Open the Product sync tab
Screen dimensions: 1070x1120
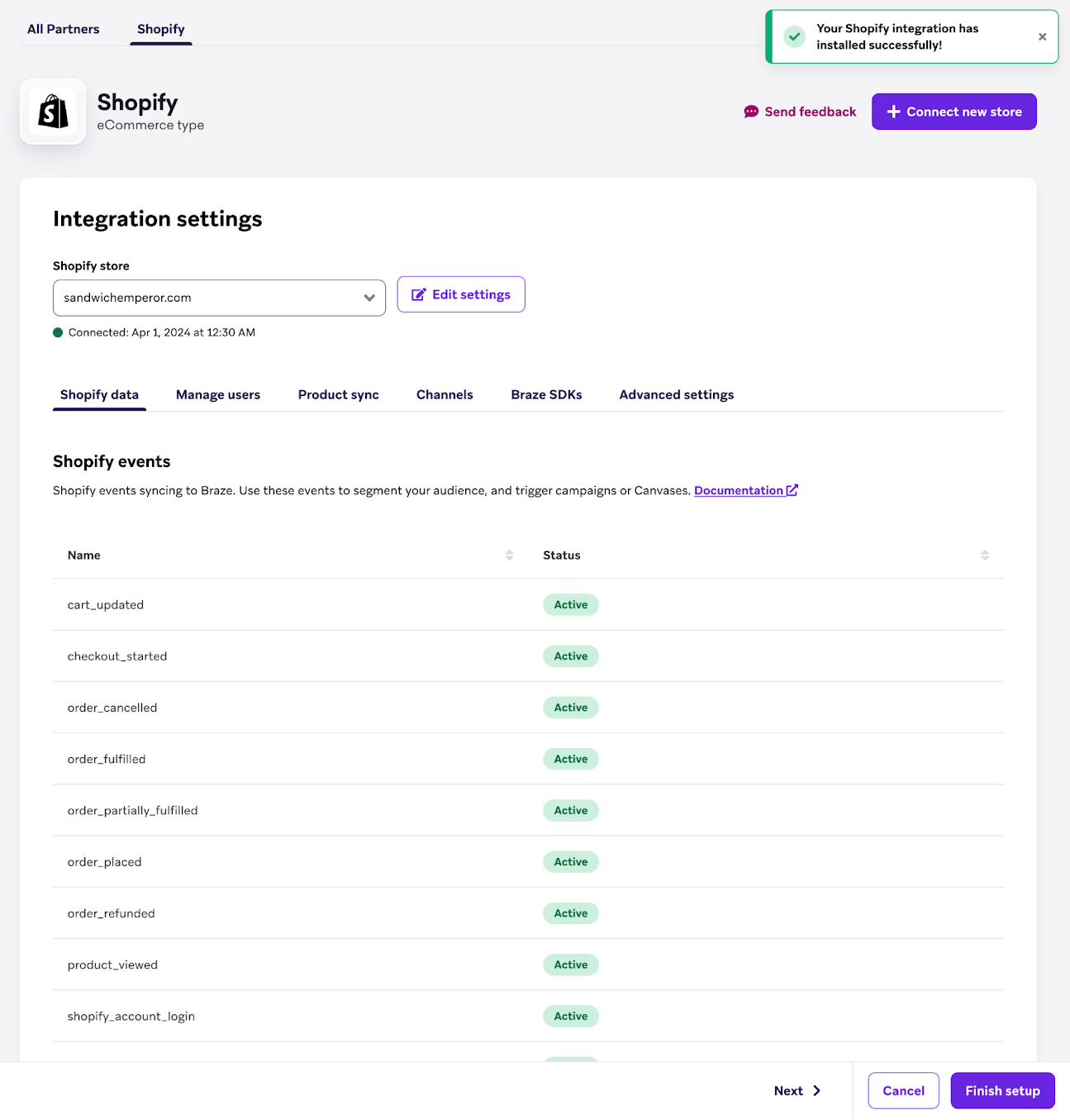(338, 394)
